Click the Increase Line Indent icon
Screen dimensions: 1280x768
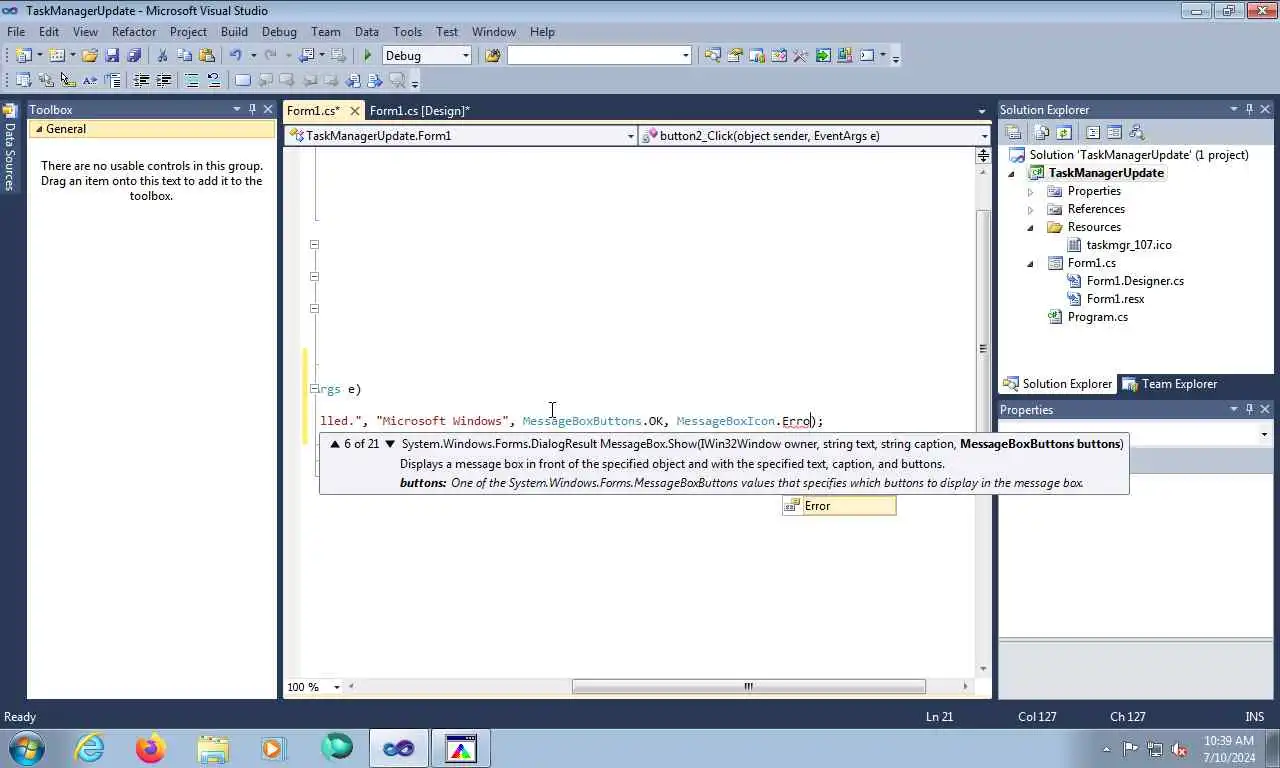(x=163, y=81)
